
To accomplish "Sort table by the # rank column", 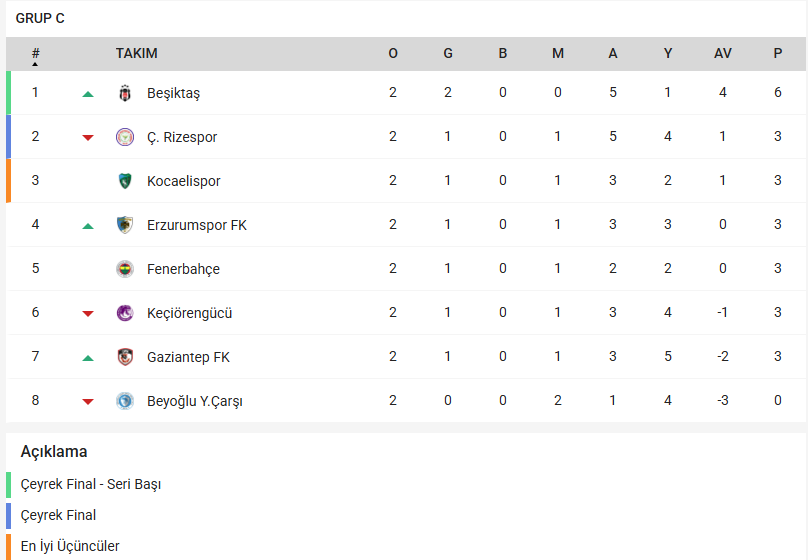I will pyautogui.click(x=35, y=54).
